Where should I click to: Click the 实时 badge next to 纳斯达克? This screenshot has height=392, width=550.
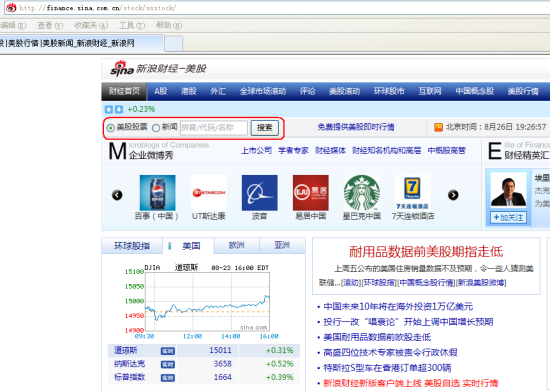[x=168, y=365]
